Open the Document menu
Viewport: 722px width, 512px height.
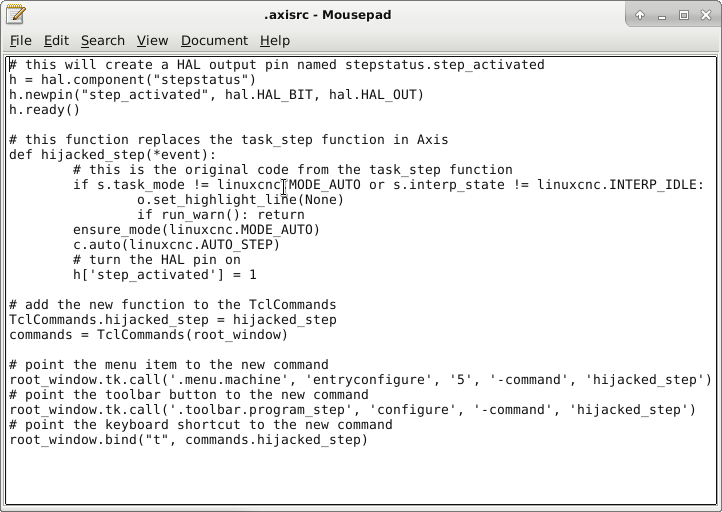[x=214, y=40]
